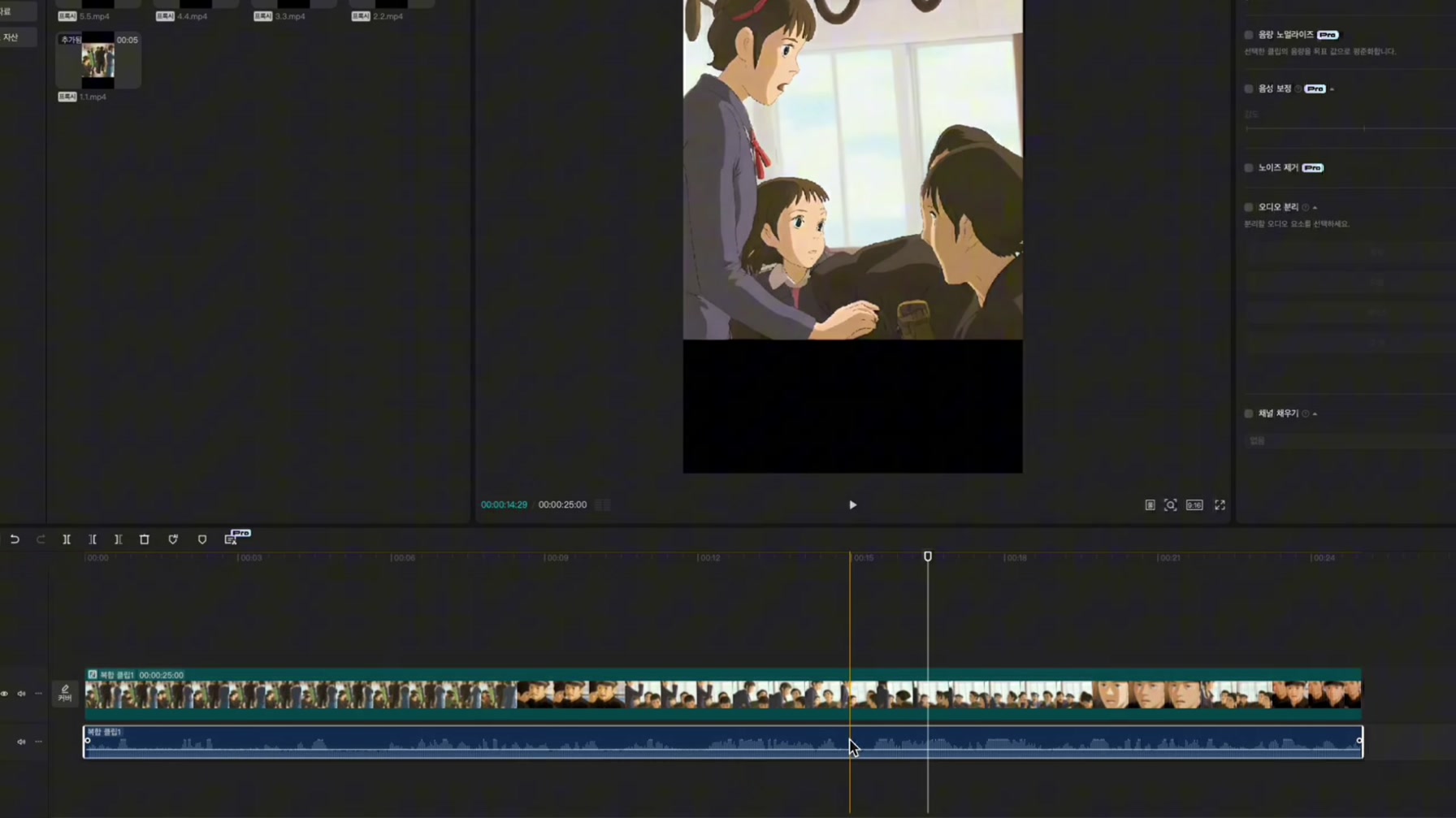This screenshot has height=818, width=1456.
Task: Open the 9:16 aspect ratio selector
Action: coord(1194,505)
